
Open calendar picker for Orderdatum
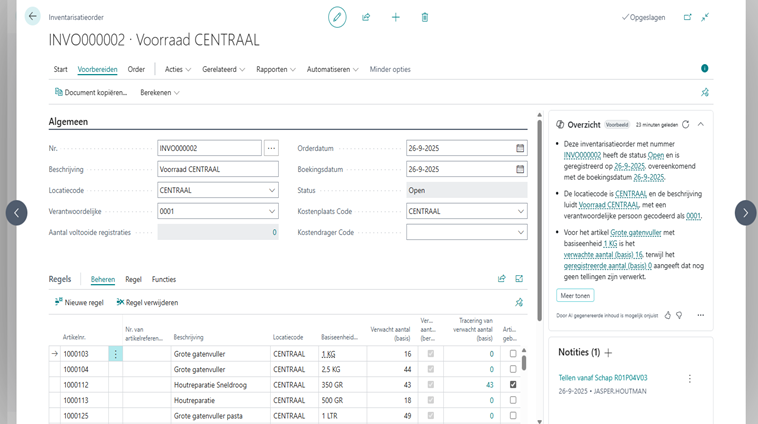520,148
